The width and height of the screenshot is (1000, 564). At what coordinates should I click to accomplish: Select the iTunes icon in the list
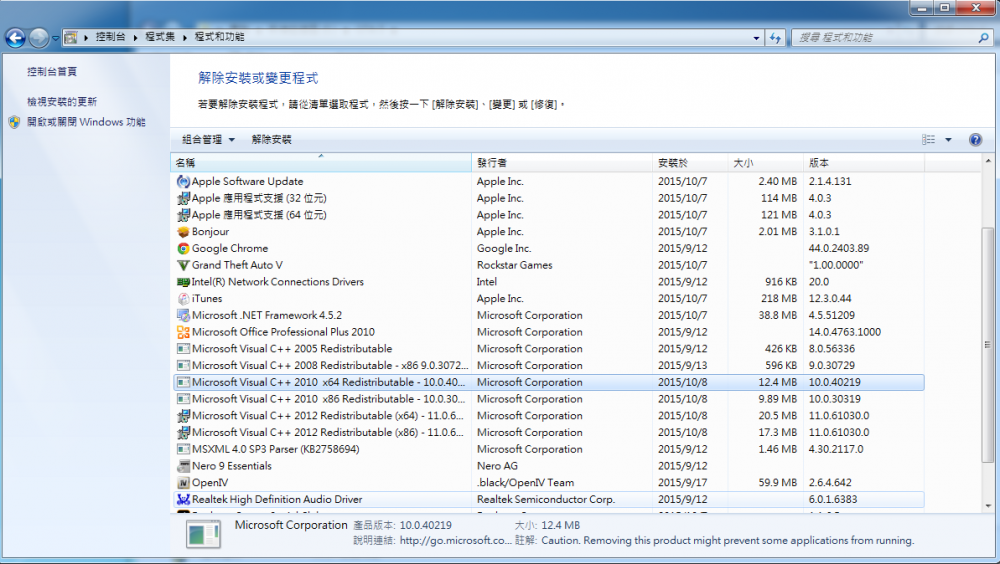pos(183,299)
